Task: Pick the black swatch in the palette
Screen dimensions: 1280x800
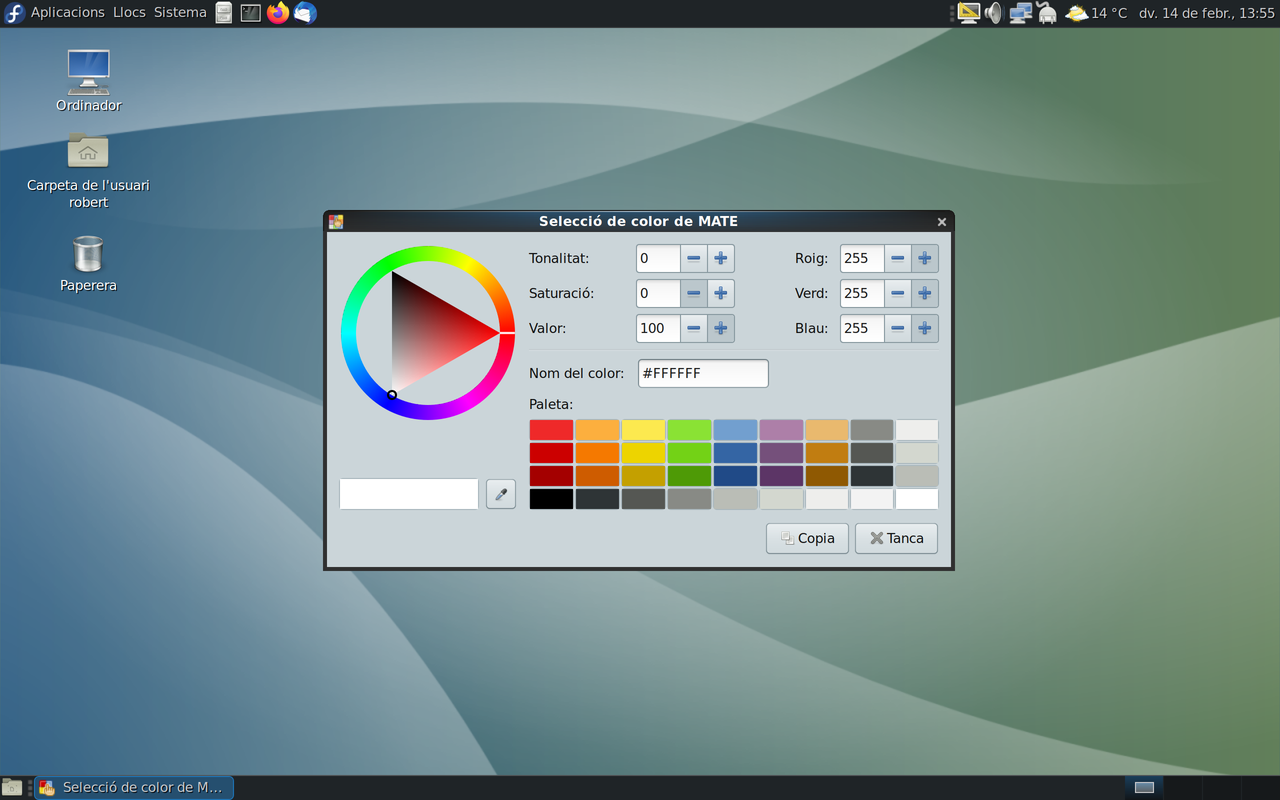Action: point(551,499)
